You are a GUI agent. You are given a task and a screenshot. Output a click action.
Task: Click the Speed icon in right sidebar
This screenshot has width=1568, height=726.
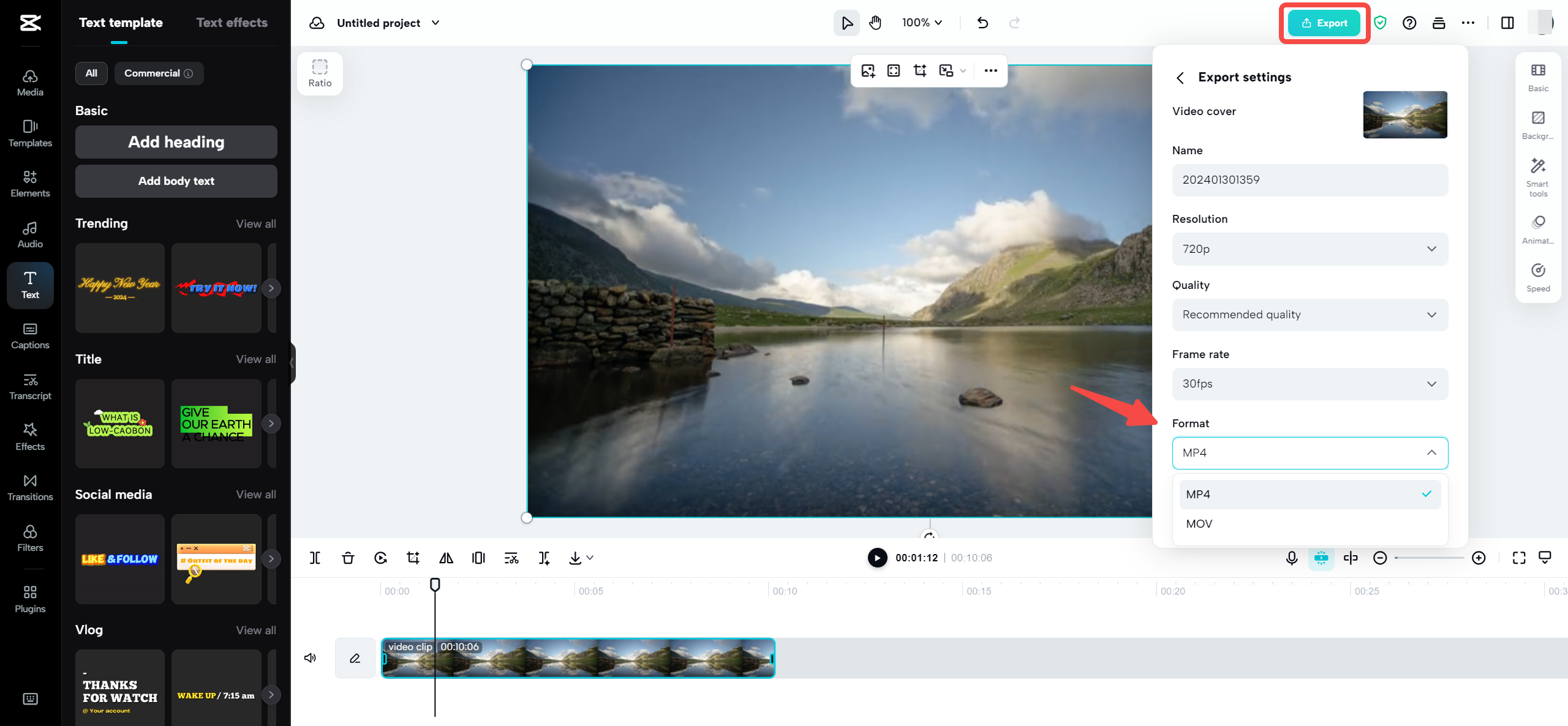1537,277
